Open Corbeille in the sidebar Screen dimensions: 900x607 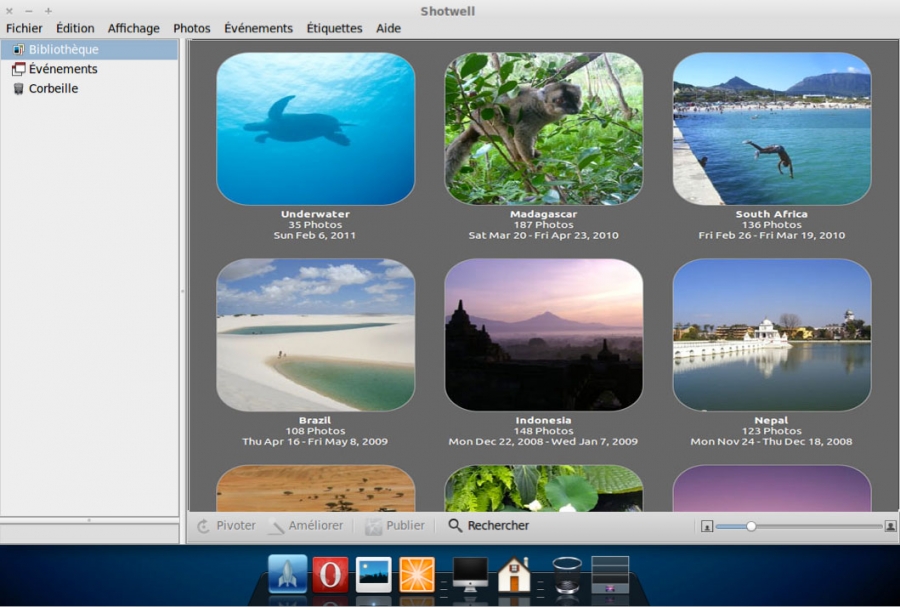53,89
